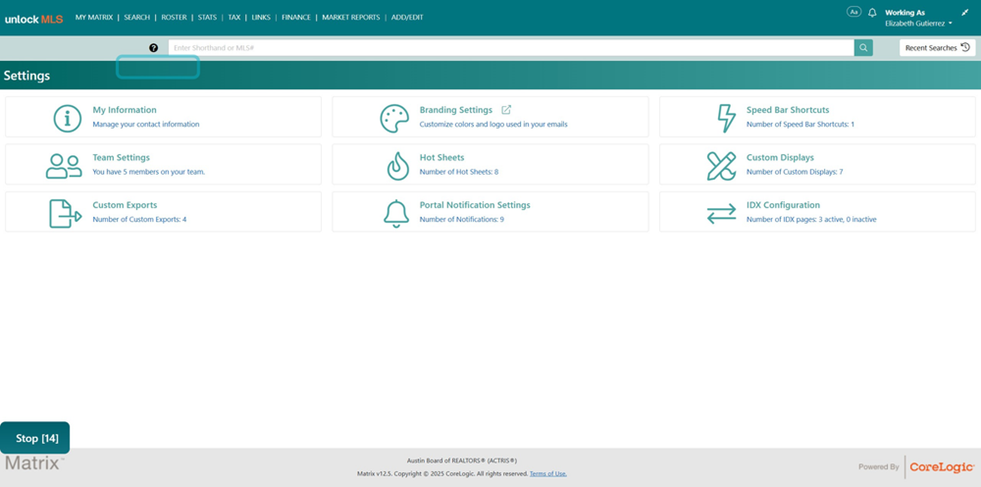
Task: Open the IDX Configuration link
Action: [783, 205]
